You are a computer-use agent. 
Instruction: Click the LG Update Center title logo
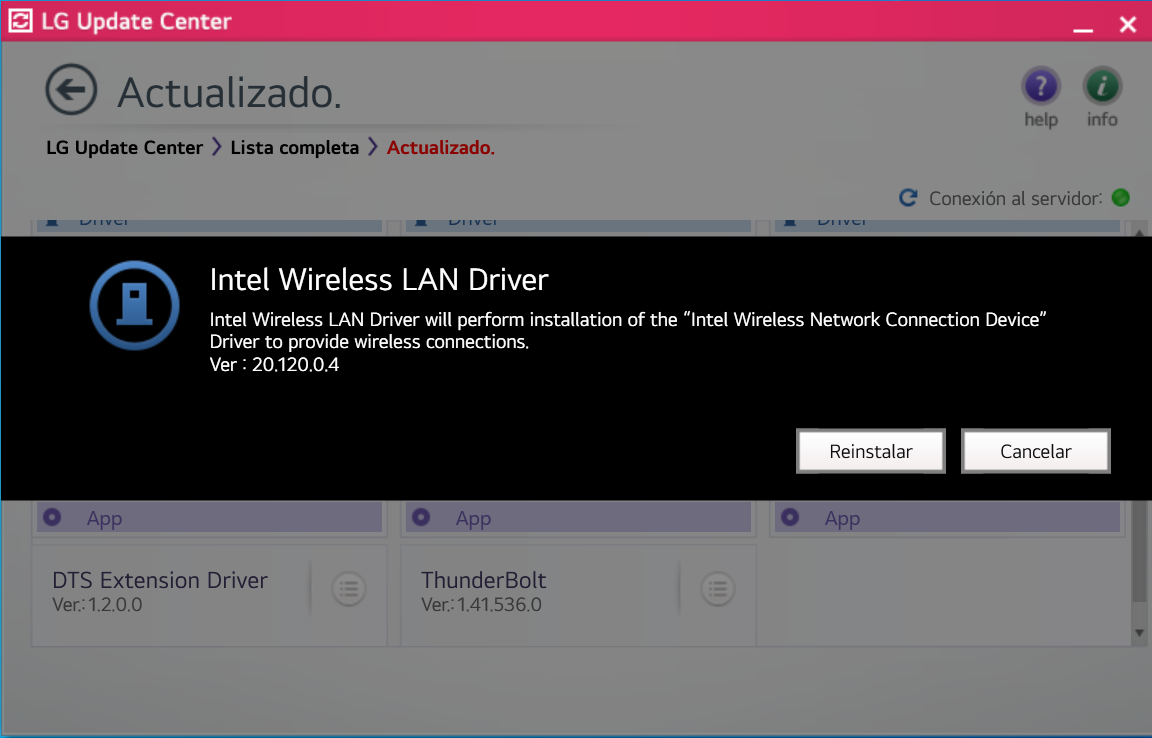tap(20, 21)
